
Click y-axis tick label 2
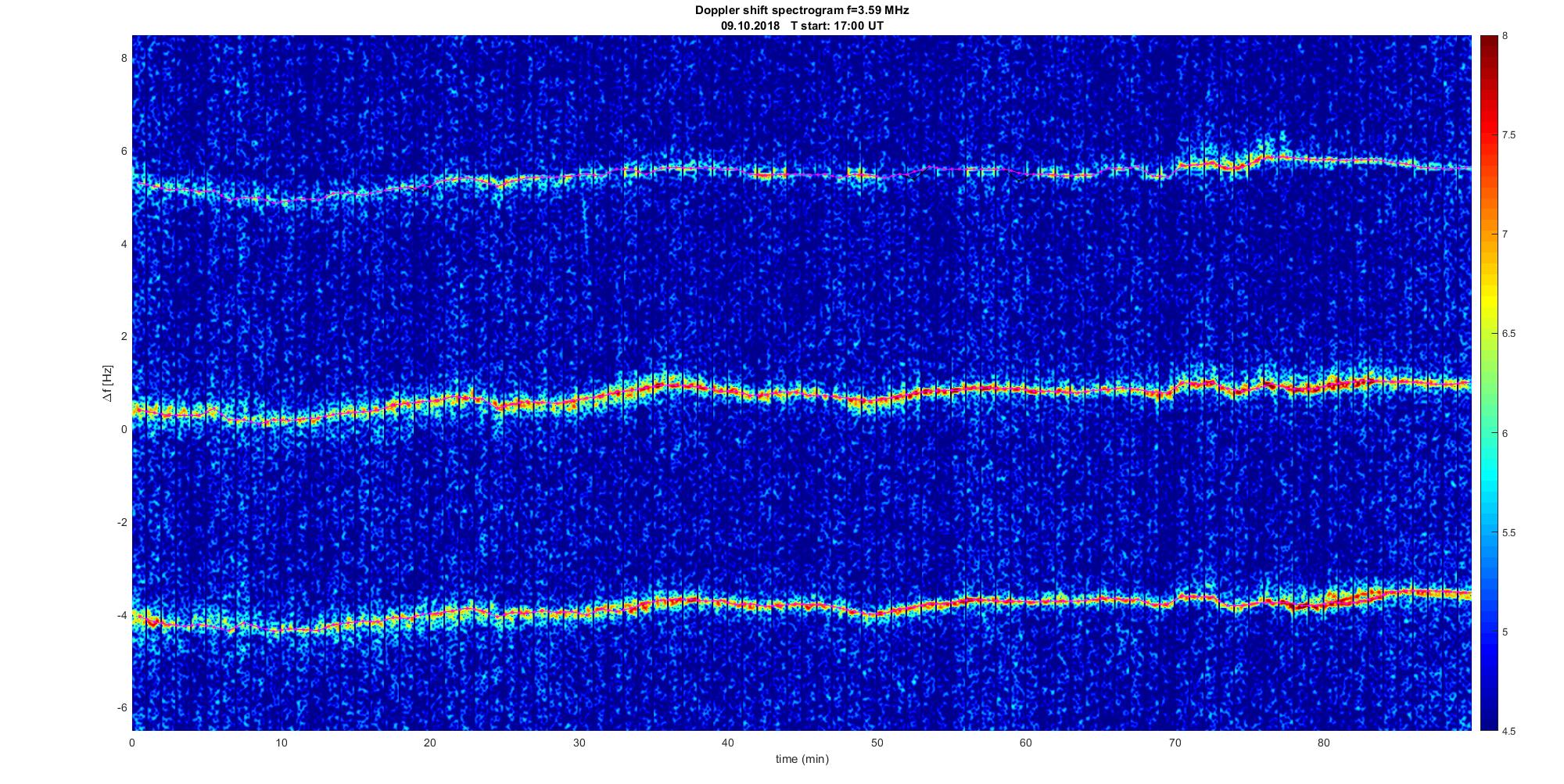(x=124, y=336)
